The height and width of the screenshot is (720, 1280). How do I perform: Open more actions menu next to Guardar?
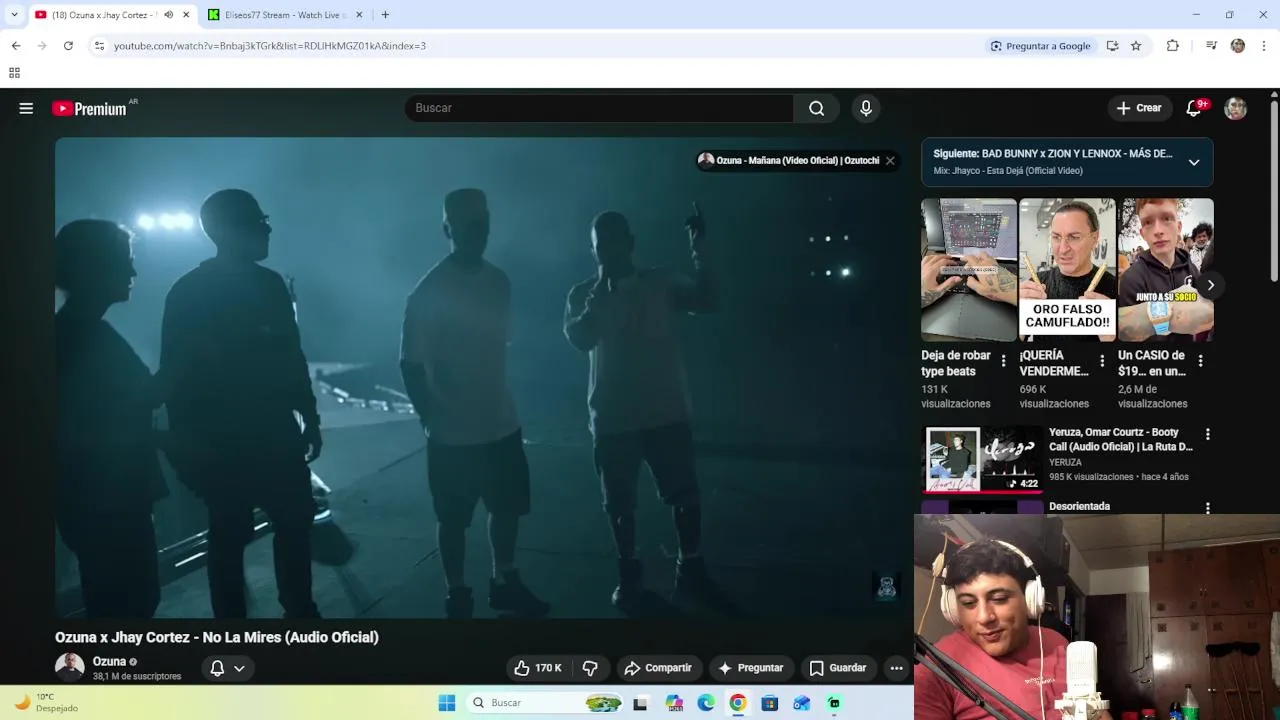[x=896, y=668]
